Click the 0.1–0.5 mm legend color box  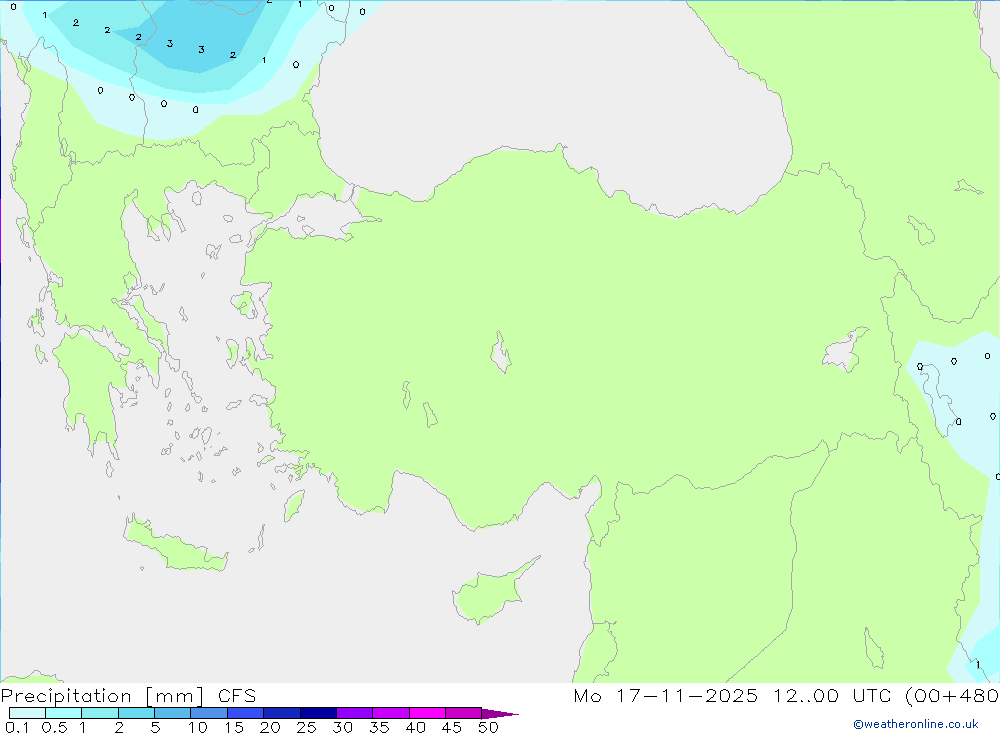(27, 713)
